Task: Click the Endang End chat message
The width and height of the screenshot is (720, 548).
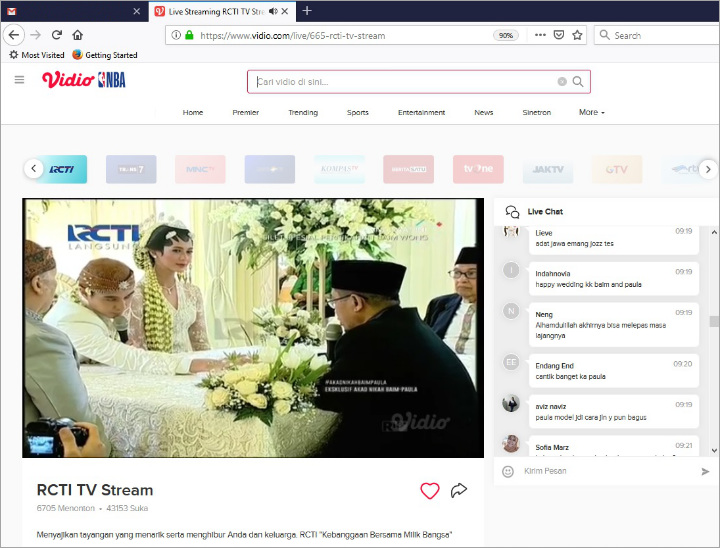Action: 614,371
